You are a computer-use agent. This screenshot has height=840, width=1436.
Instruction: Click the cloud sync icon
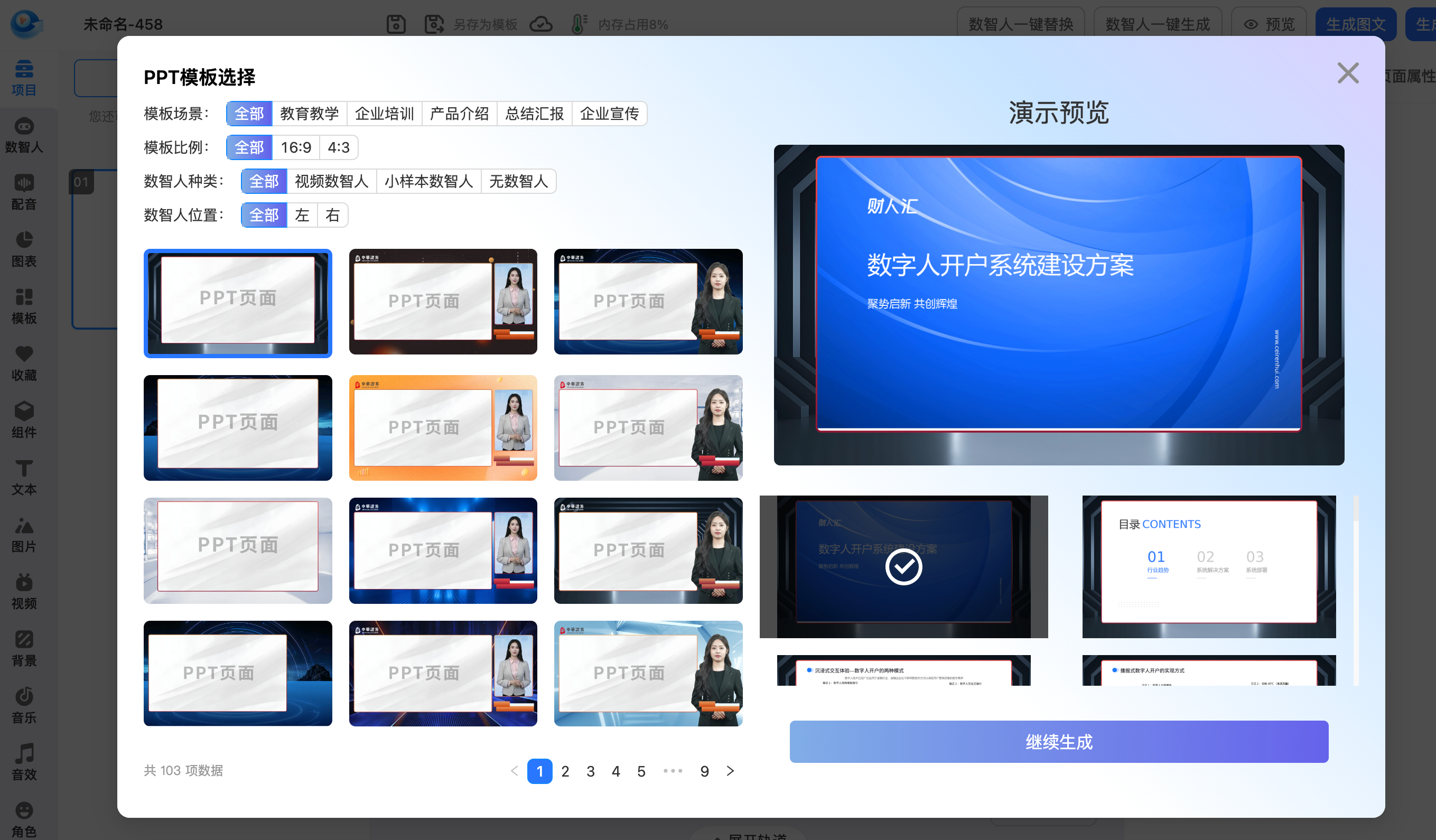pos(541,24)
